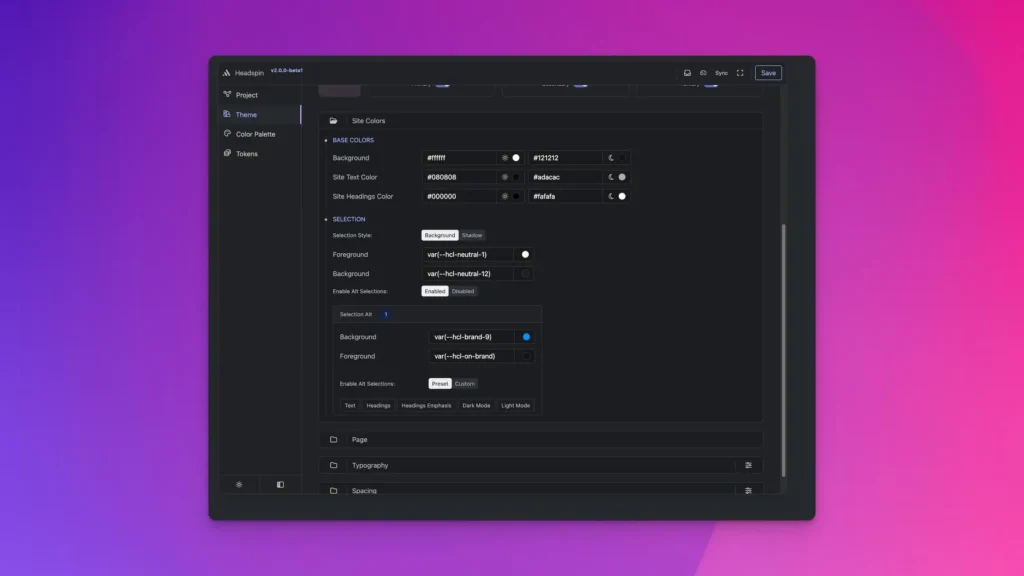Image resolution: width=1024 pixels, height=576 pixels.
Task: Click the blue brand color swatch
Action: point(526,337)
